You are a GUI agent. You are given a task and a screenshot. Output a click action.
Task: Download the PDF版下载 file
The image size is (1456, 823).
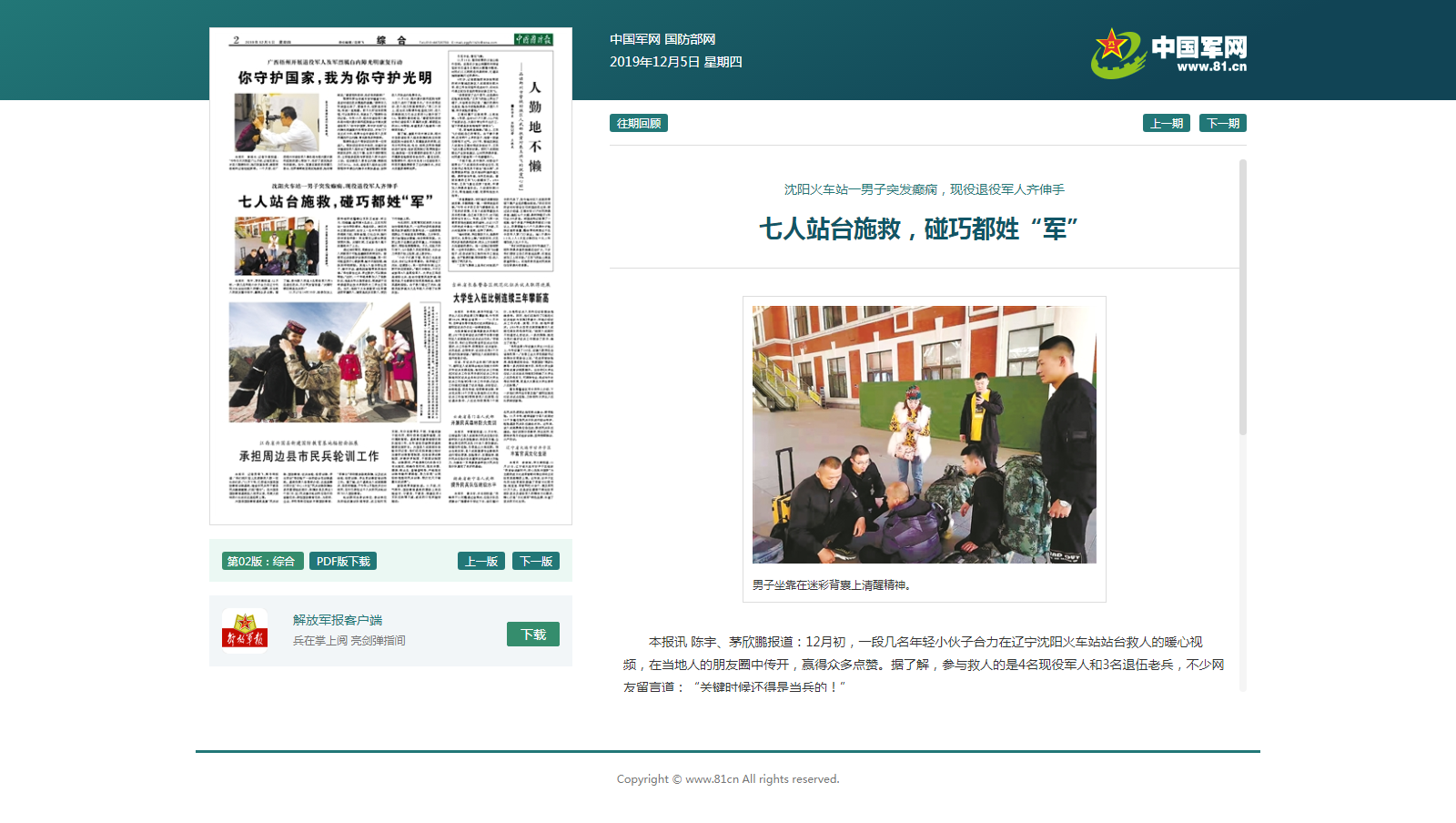click(x=343, y=561)
